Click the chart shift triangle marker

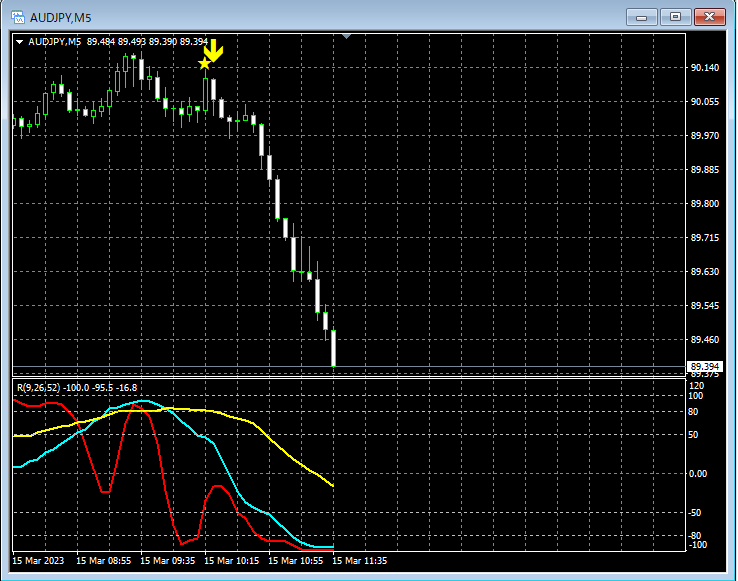point(346,36)
